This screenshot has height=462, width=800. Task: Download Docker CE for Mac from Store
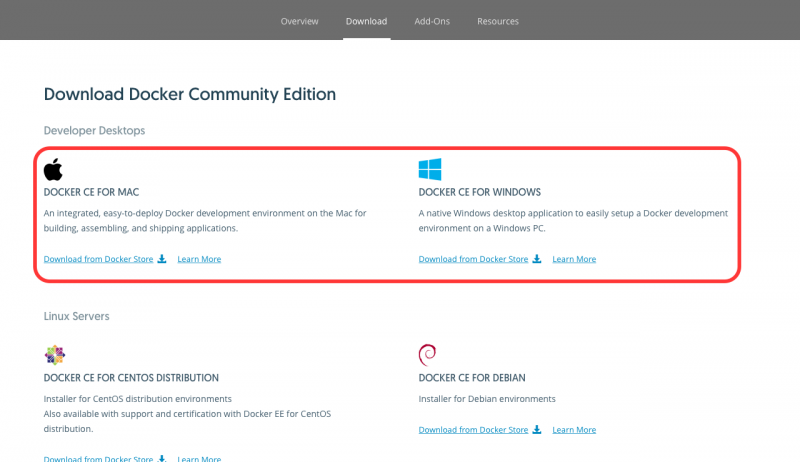click(98, 259)
